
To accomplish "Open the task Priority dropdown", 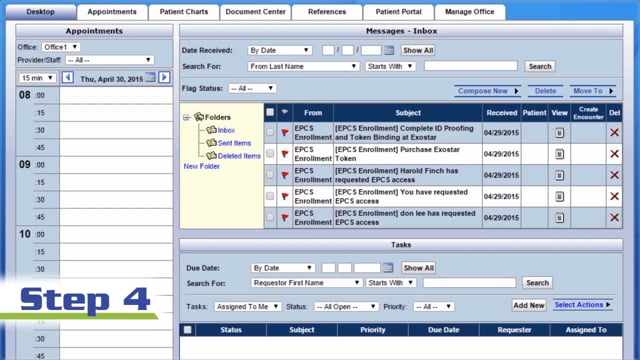I will 433,307.
